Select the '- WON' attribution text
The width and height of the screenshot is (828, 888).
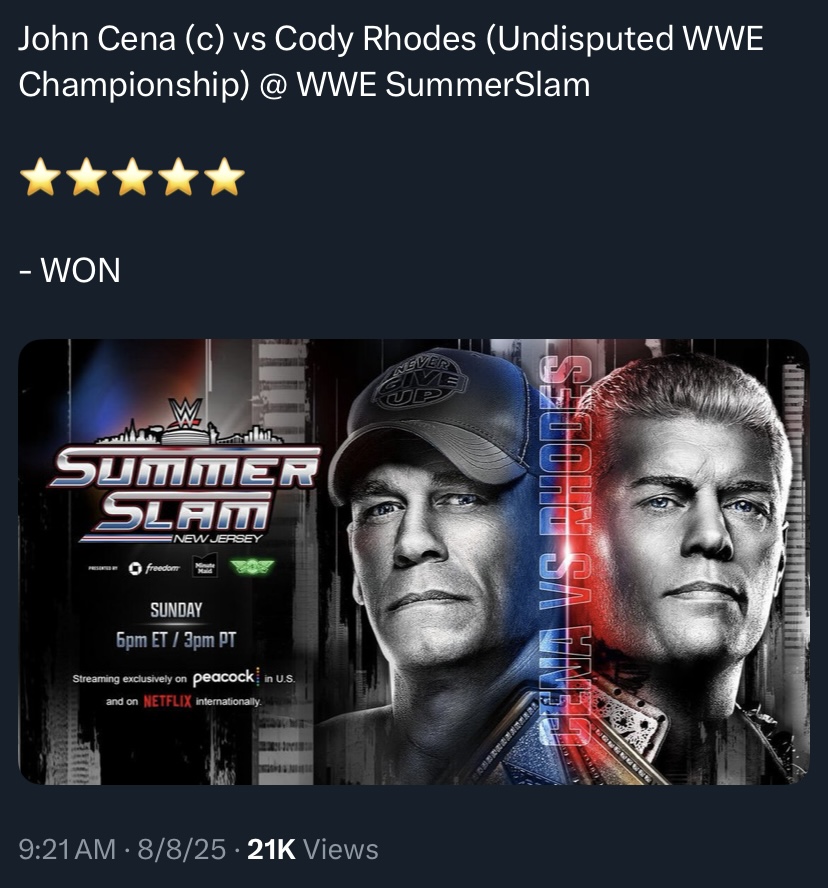[x=70, y=270]
